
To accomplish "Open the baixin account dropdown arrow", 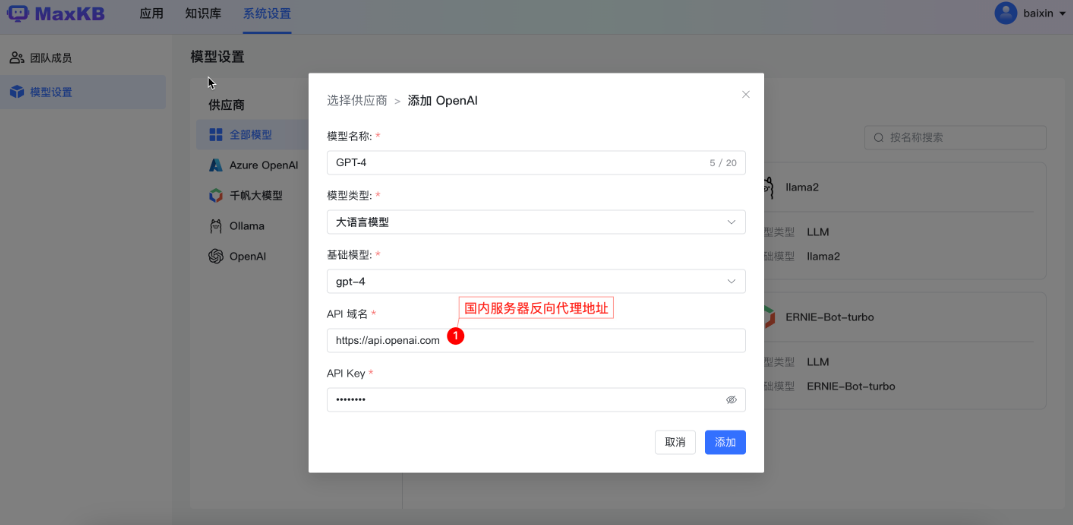I will click(x=1062, y=14).
